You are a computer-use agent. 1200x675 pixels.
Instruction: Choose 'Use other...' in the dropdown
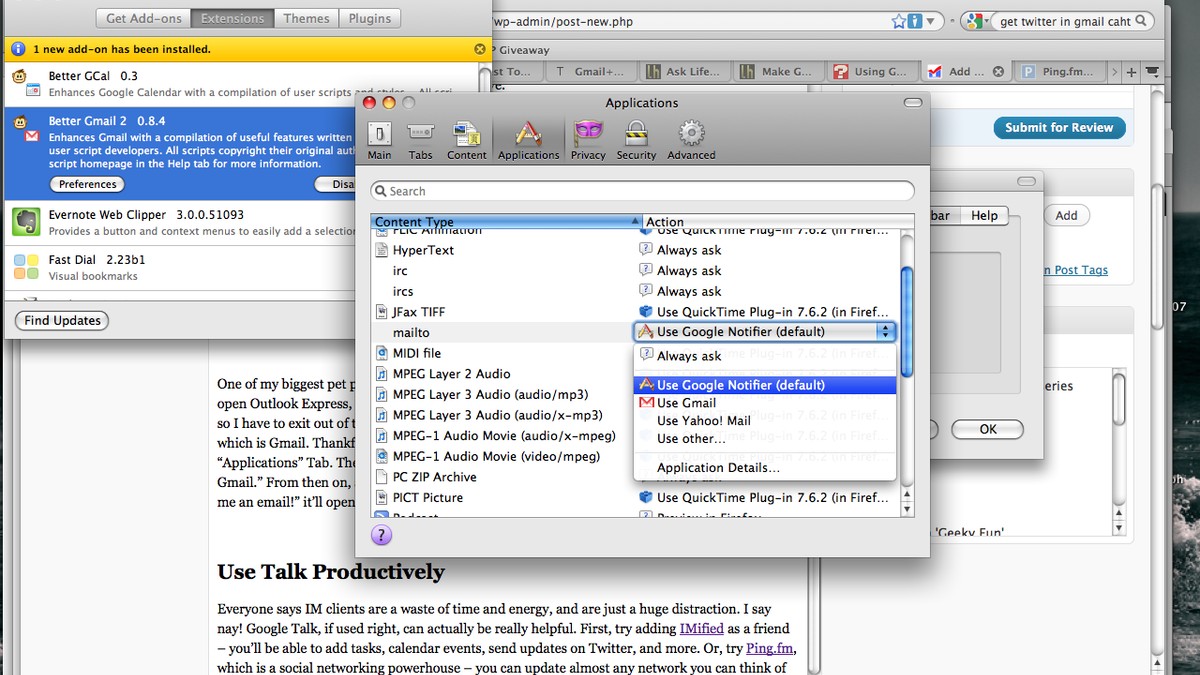pos(767,439)
